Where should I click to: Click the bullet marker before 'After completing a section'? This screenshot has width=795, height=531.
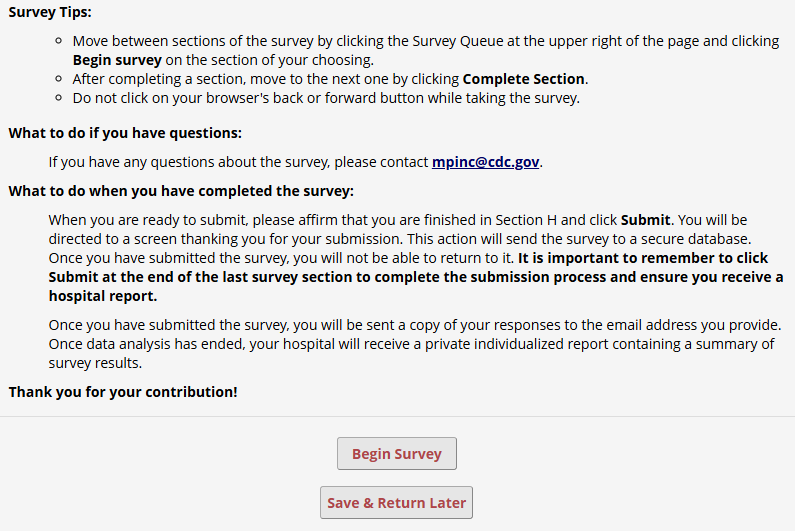[59, 79]
